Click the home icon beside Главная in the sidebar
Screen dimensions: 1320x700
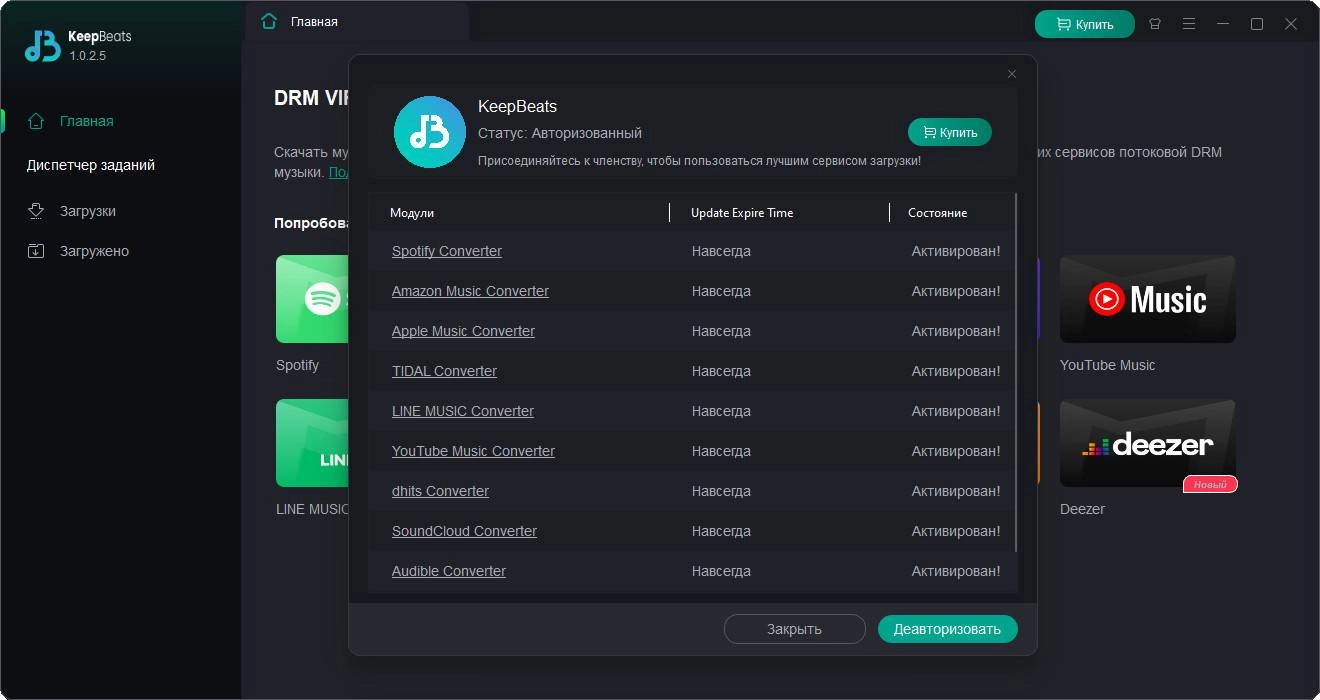[x=36, y=121]
